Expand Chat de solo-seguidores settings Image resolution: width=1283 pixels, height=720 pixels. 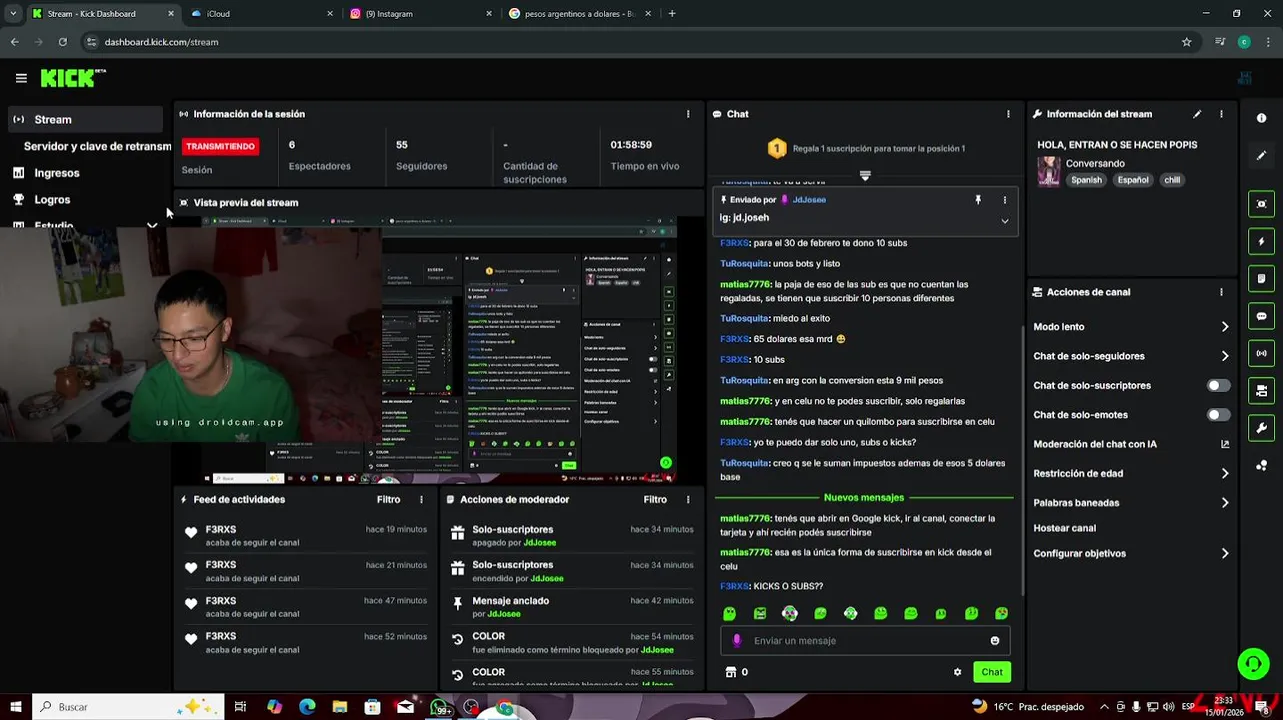[x=1225, y=356]
